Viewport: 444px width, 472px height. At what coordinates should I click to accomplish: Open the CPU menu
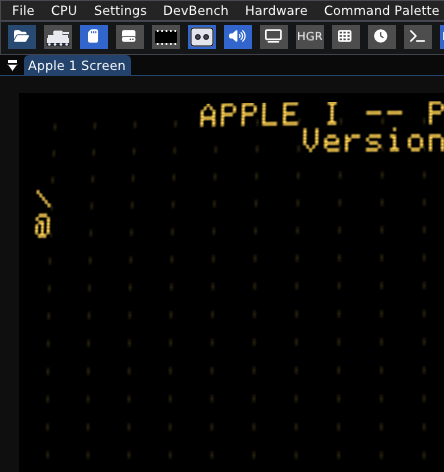[x=64, y=11]
